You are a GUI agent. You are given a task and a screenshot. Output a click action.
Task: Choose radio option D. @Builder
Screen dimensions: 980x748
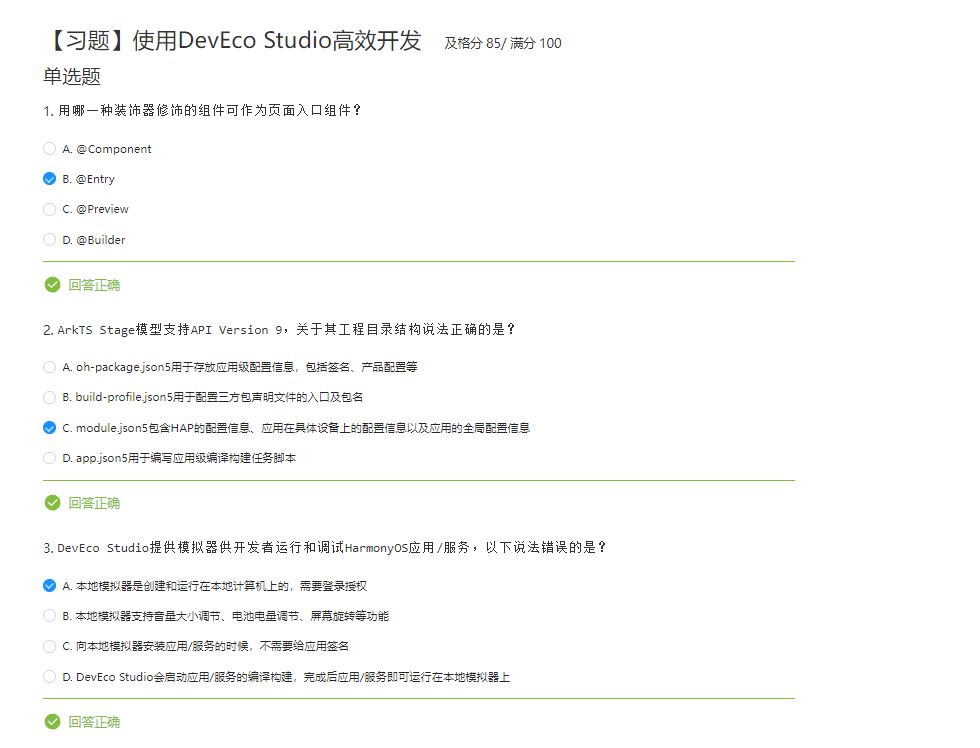pyautogui.click(x=49, y=239)
